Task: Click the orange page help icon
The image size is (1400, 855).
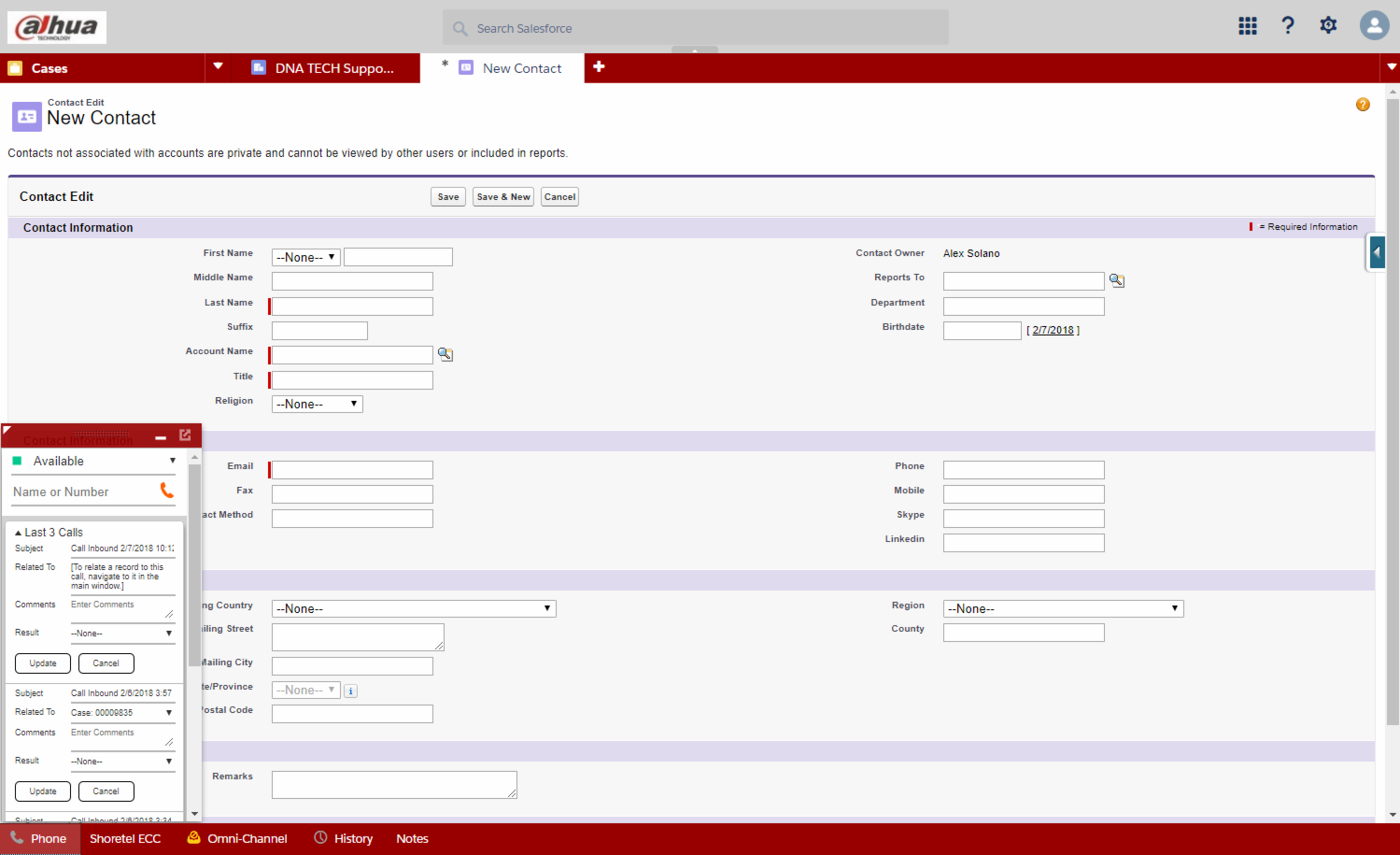Action: point(1362,105)
